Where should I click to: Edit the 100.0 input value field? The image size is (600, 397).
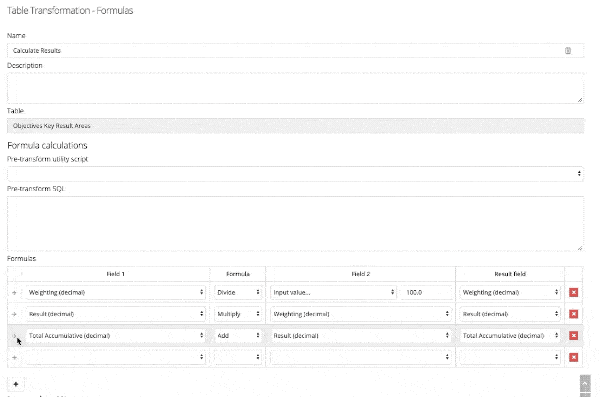426,292
